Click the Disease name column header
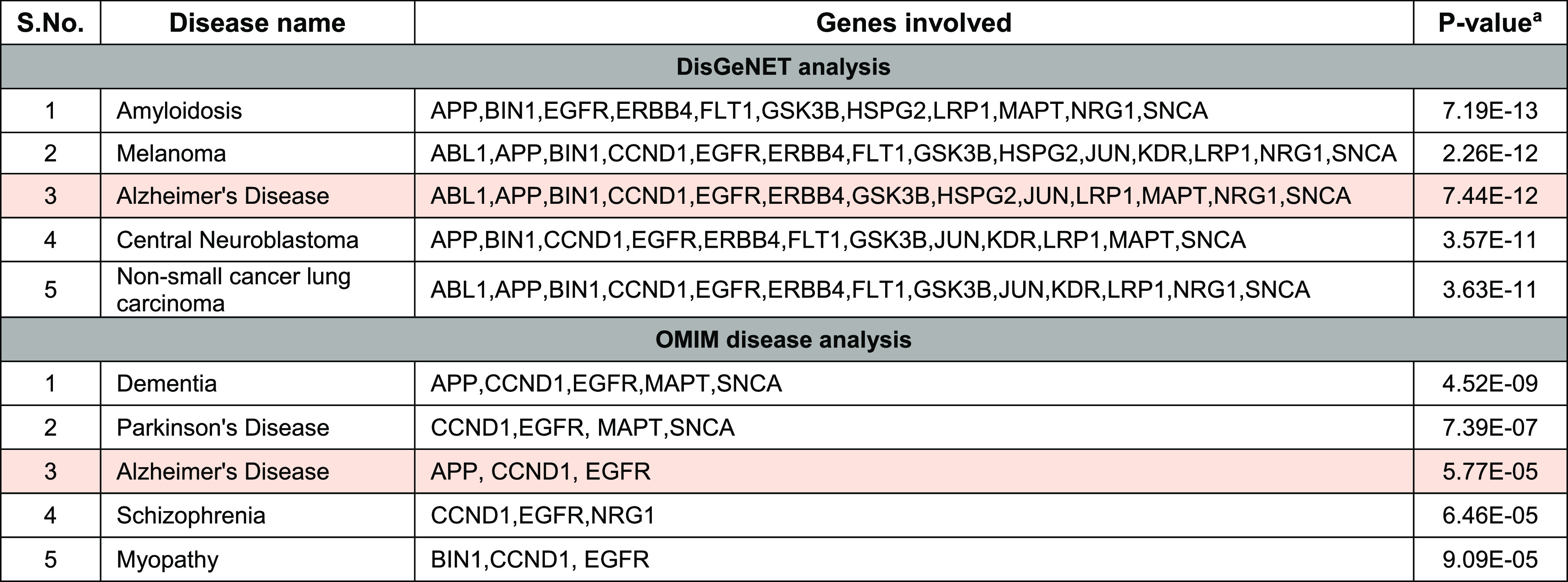Screen dimensions: 1568x582 257,23
